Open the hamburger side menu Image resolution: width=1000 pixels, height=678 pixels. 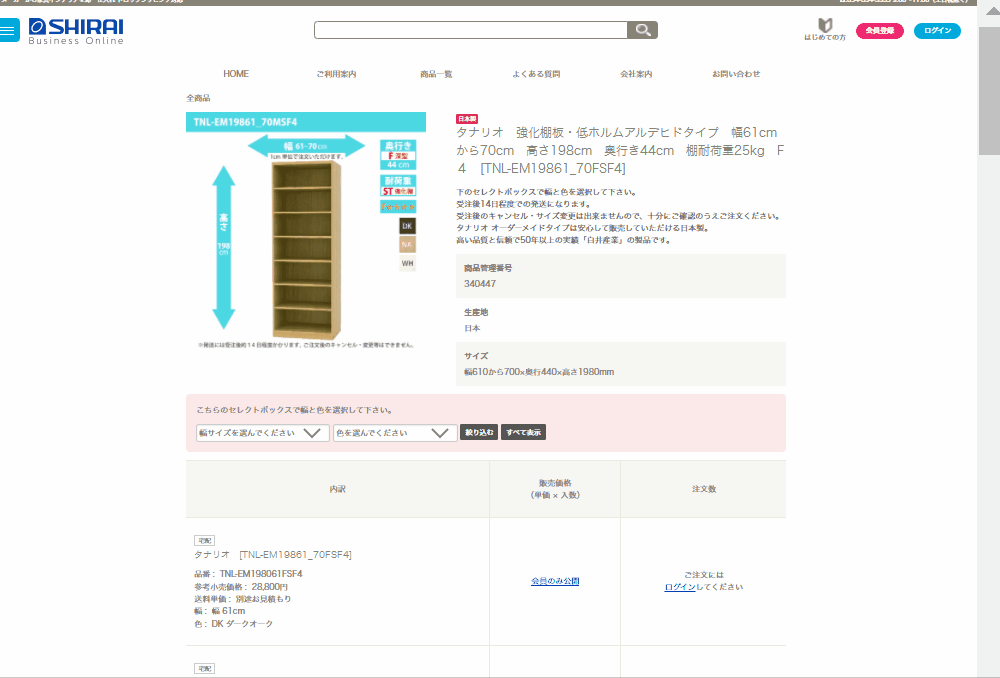(9, 30)
